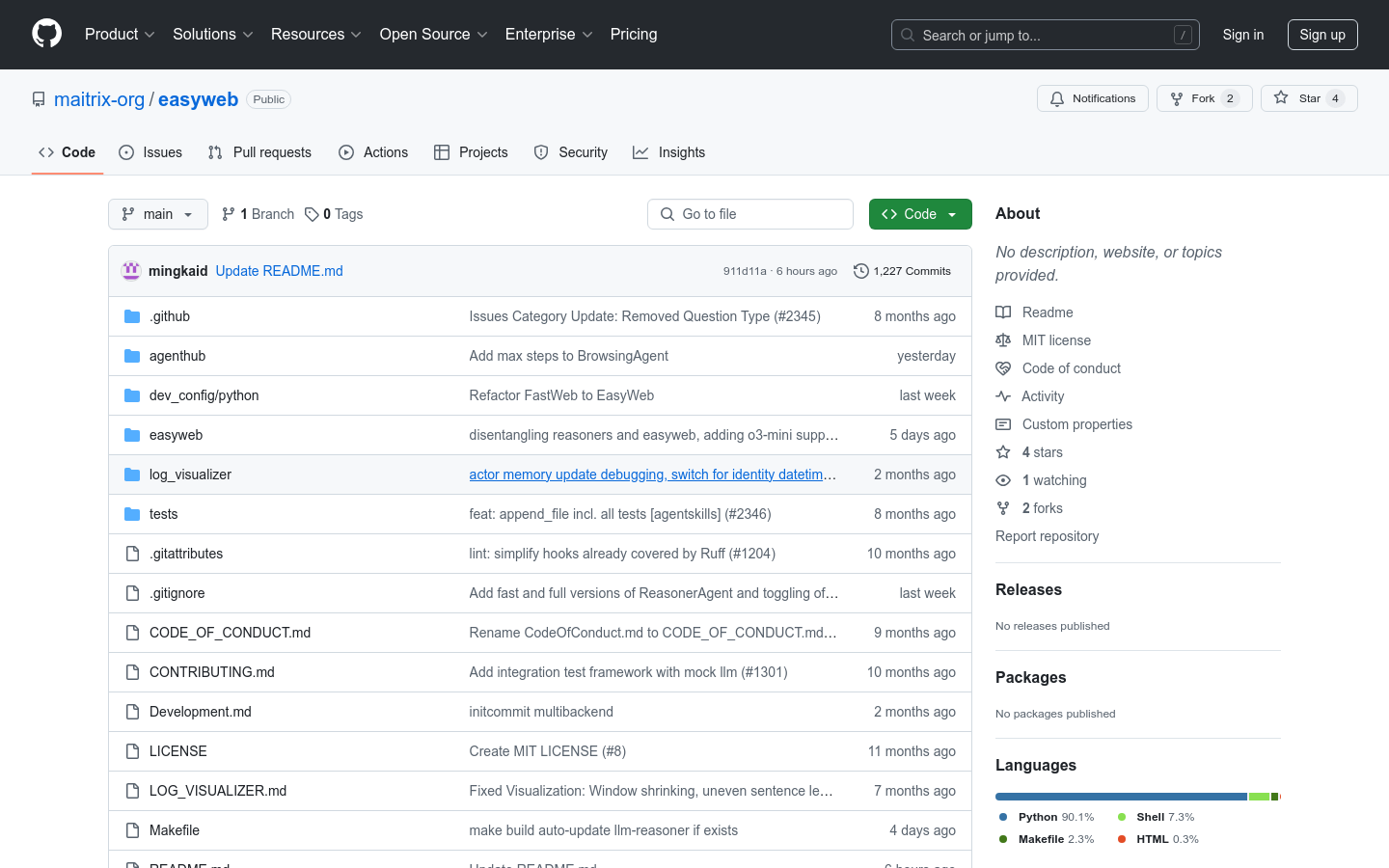Click Report repository link
This screenshot has width=1389, height=868.
[1048, 536]
